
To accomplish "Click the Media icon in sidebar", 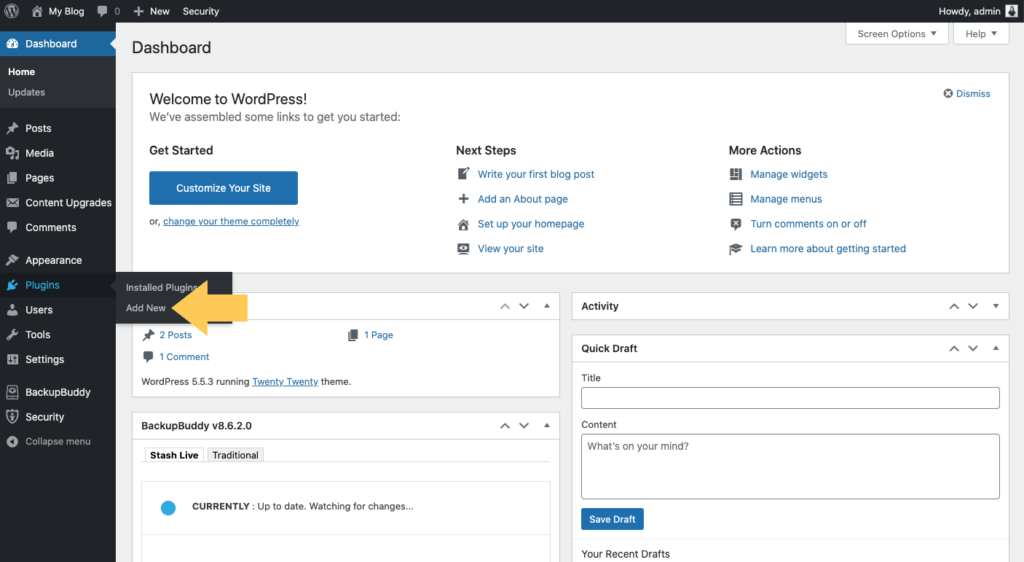I will 12,153.
